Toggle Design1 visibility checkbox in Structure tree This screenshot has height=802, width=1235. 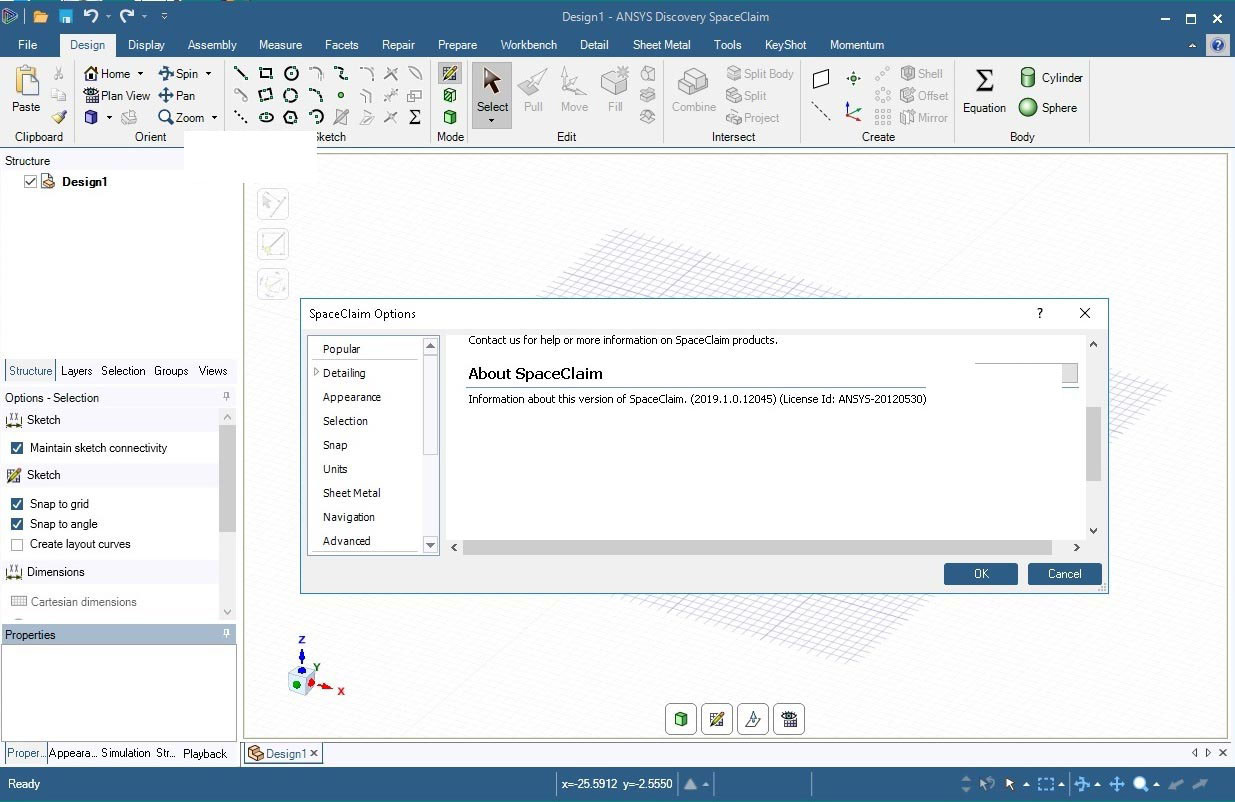tap(30, 182)
